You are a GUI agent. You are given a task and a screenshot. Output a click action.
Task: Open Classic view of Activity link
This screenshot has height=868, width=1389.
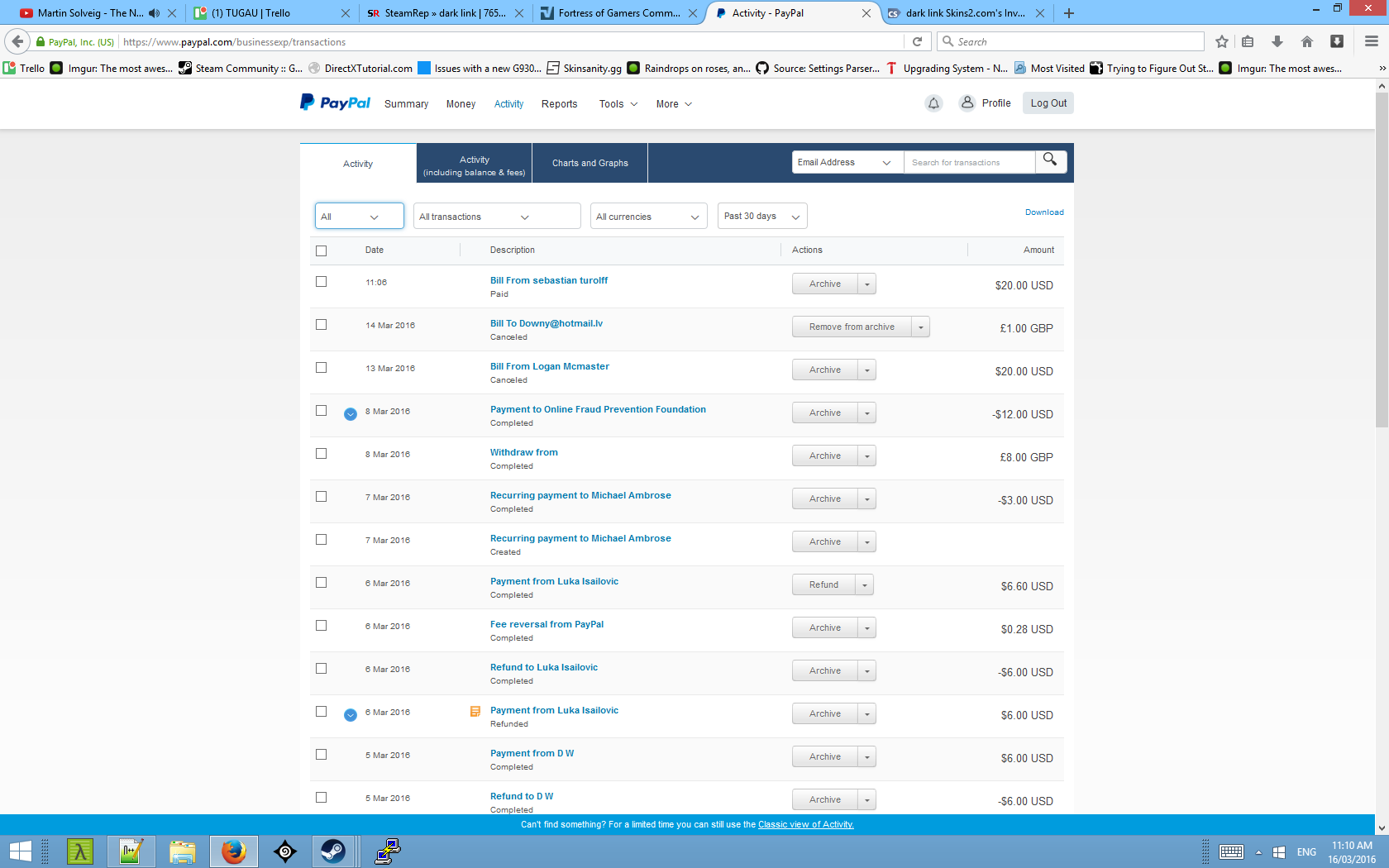805,825
